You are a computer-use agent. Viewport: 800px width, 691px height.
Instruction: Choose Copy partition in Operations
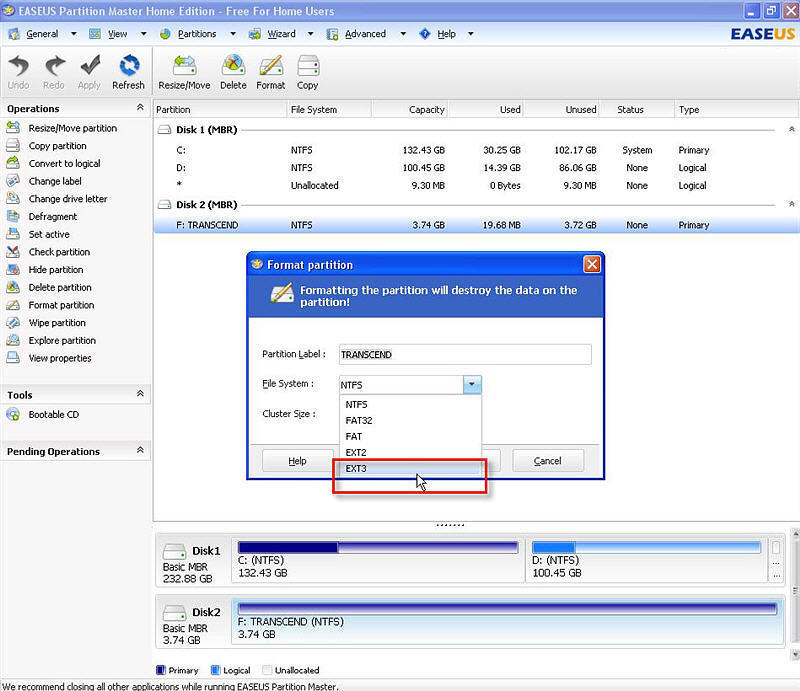46,146
